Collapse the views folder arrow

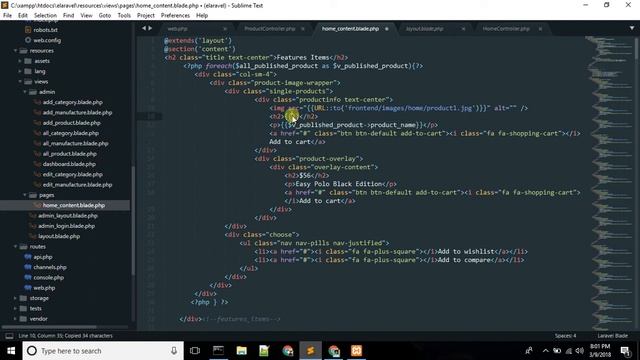click(20, 82)
